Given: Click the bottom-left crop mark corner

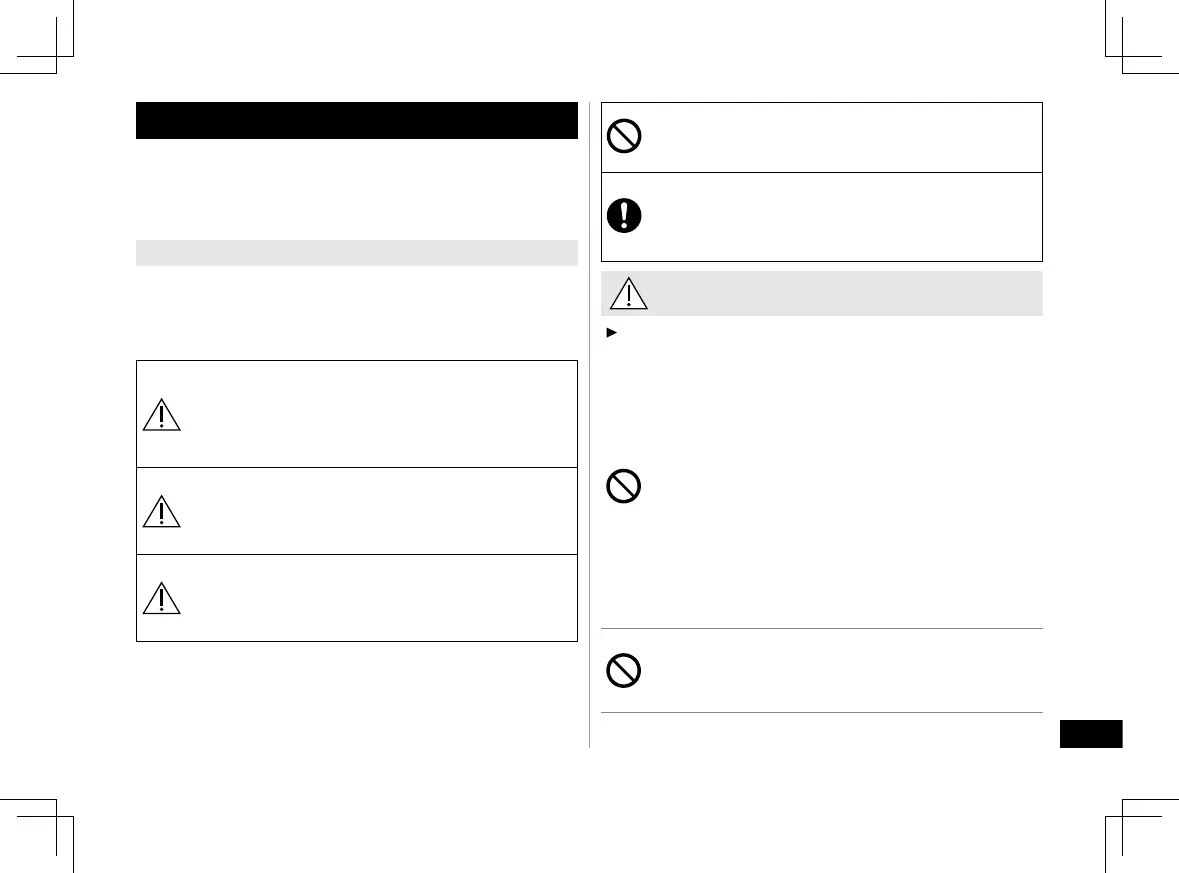Looking at the screenshot, I should [57, 816].
